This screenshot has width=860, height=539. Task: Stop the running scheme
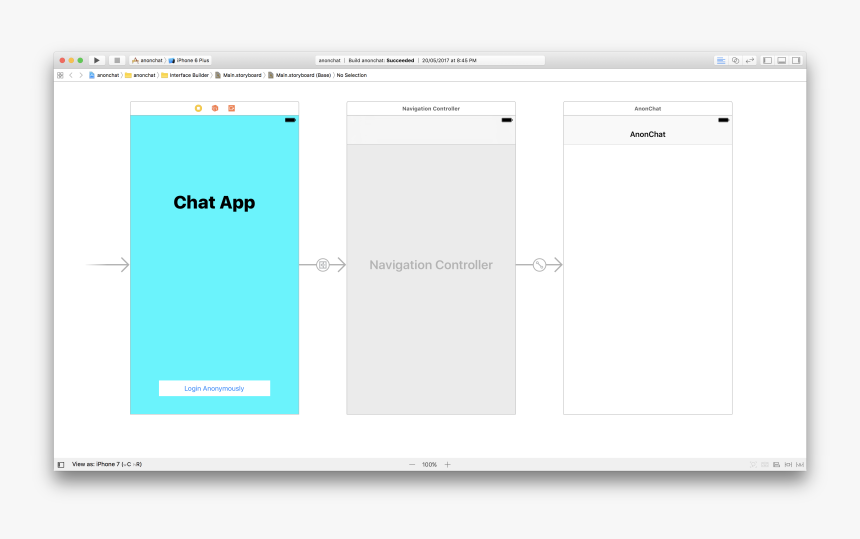pos(117,60)
